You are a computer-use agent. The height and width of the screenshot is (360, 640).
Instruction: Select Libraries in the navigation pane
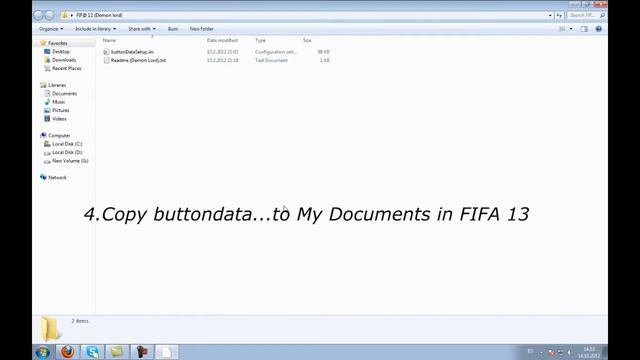pos(57,85)
